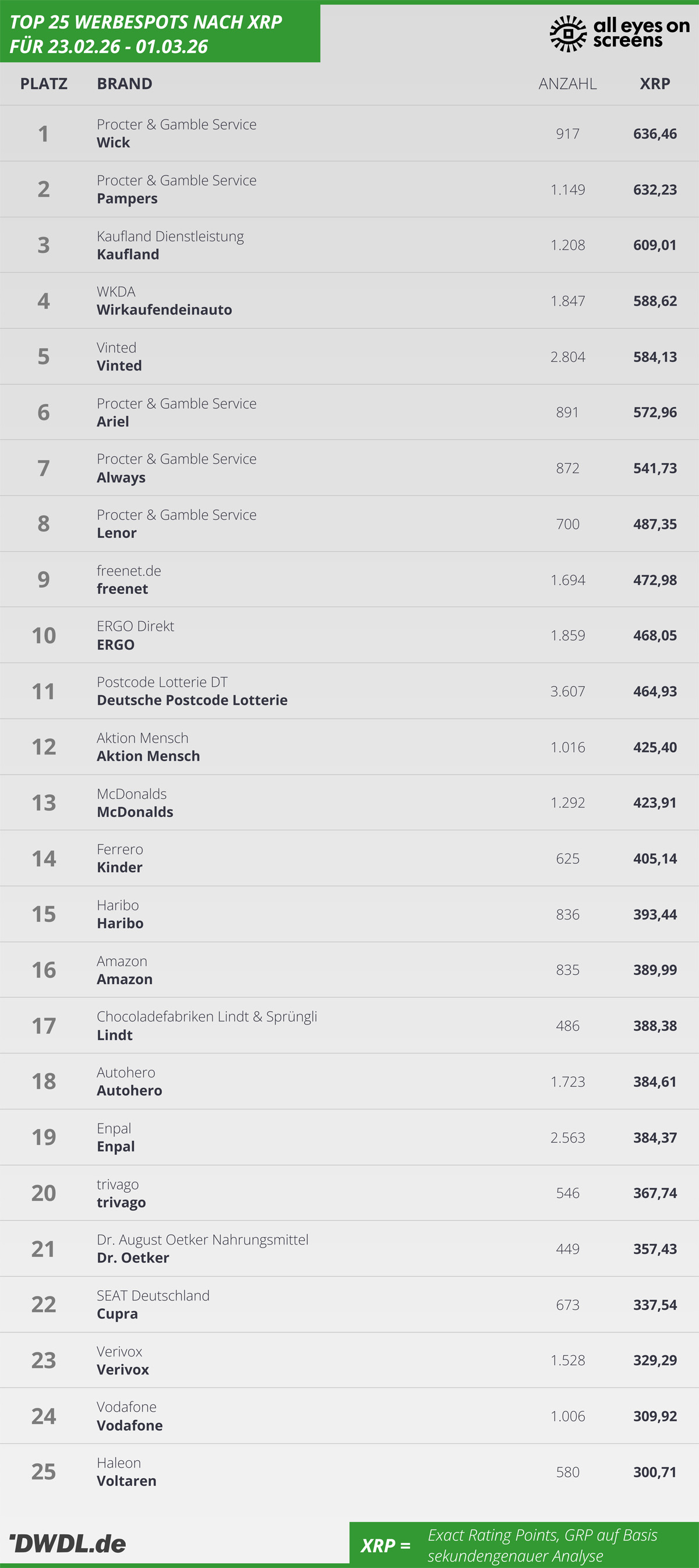The height and width of the screenshot is (1568, 699).
Task: Click rank number 20 for trivago
Action: 44,1193
